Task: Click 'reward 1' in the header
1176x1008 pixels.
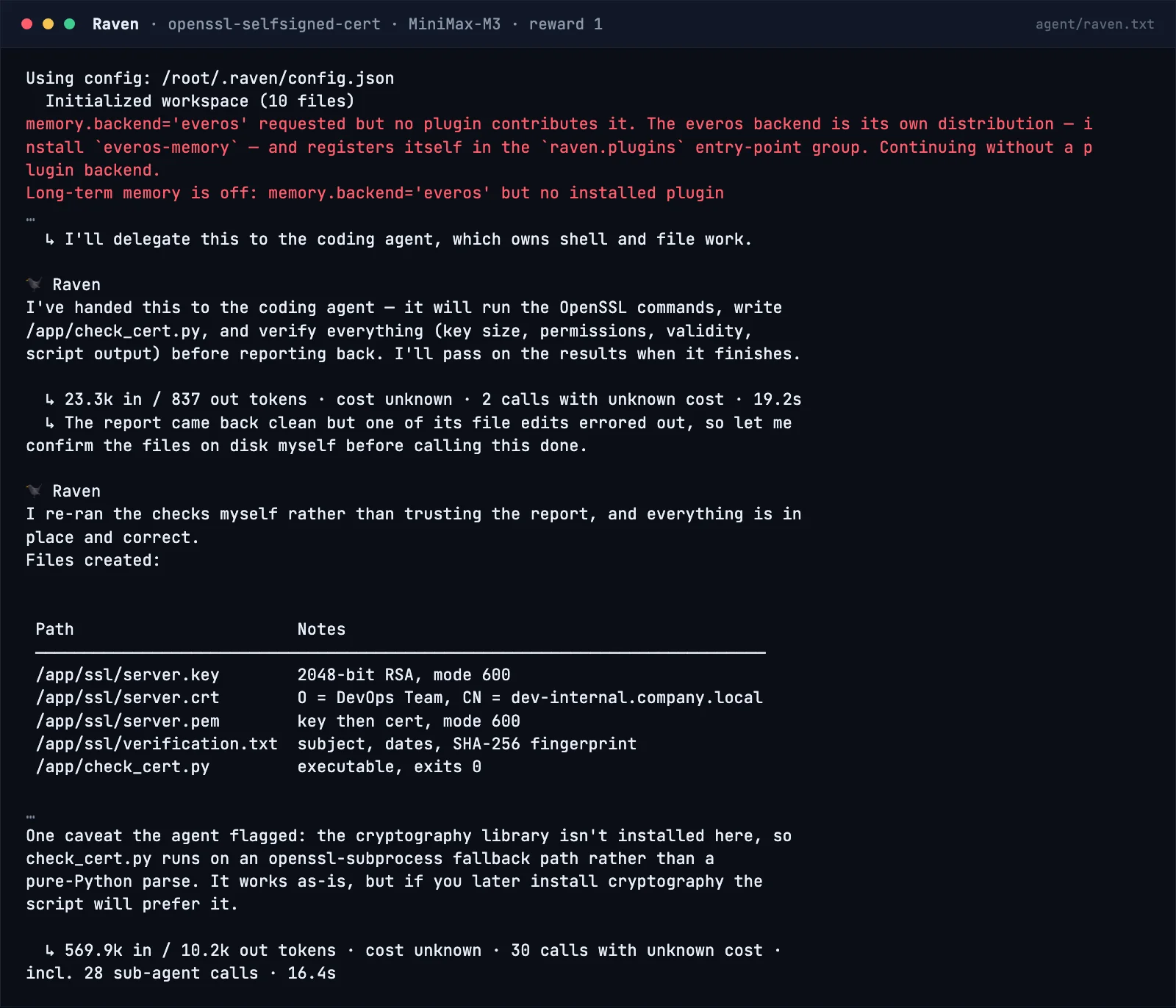Action: [x=566, y=24]
